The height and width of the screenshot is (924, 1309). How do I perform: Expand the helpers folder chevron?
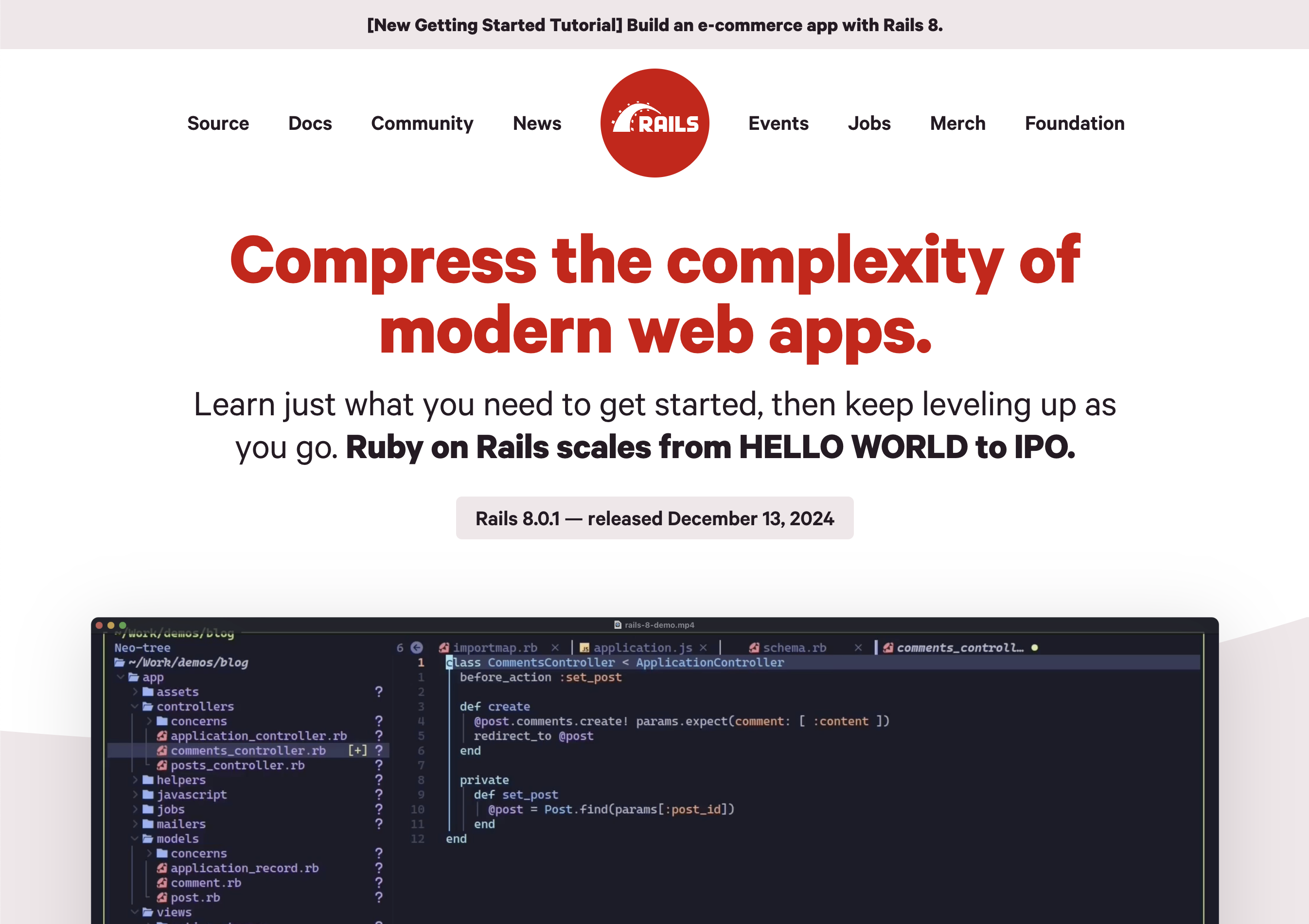pos(135,779)
